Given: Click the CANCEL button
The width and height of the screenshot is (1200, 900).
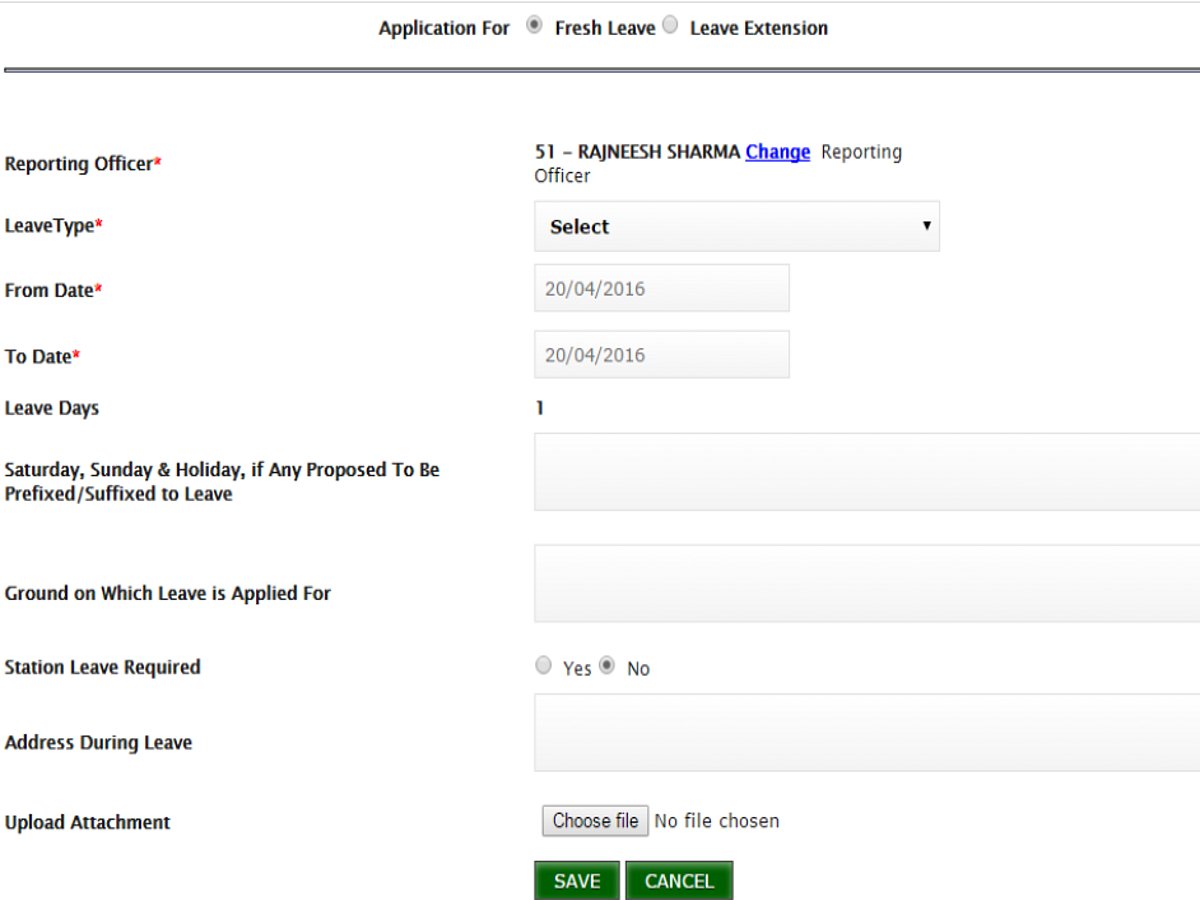Looking at the screenshot, I should (679, 880).
